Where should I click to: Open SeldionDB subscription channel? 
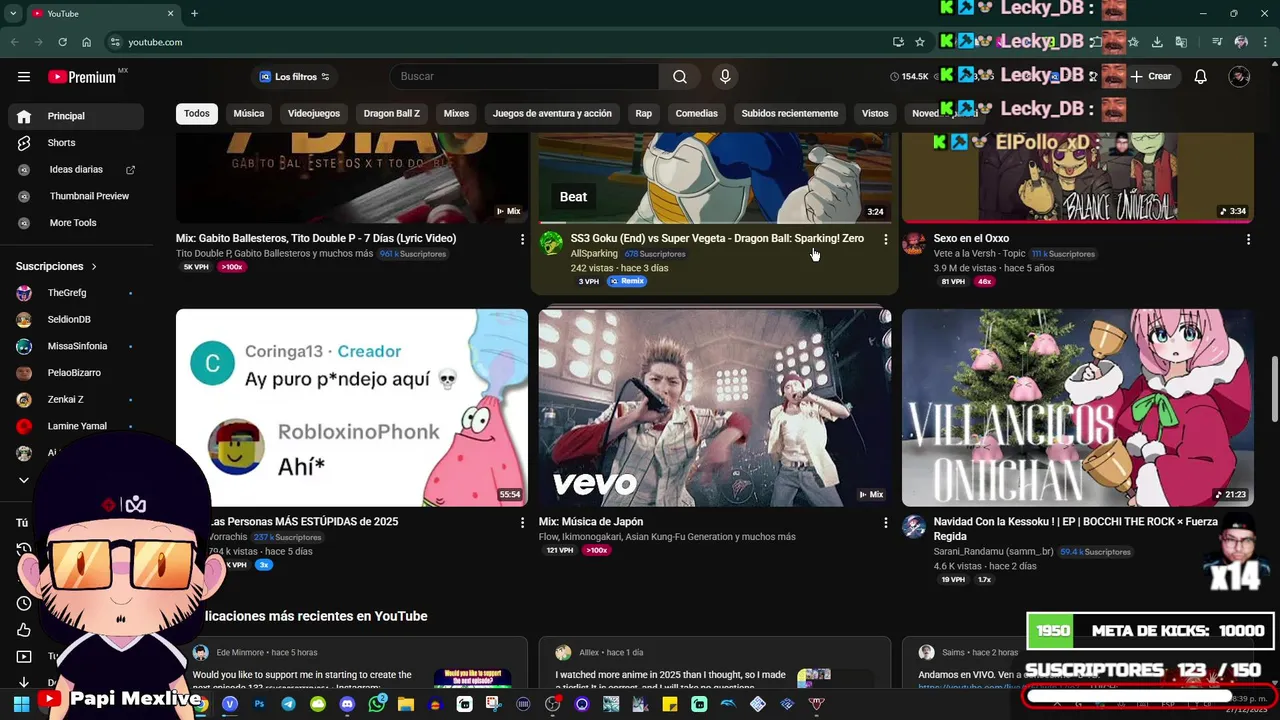pos(76,320)
